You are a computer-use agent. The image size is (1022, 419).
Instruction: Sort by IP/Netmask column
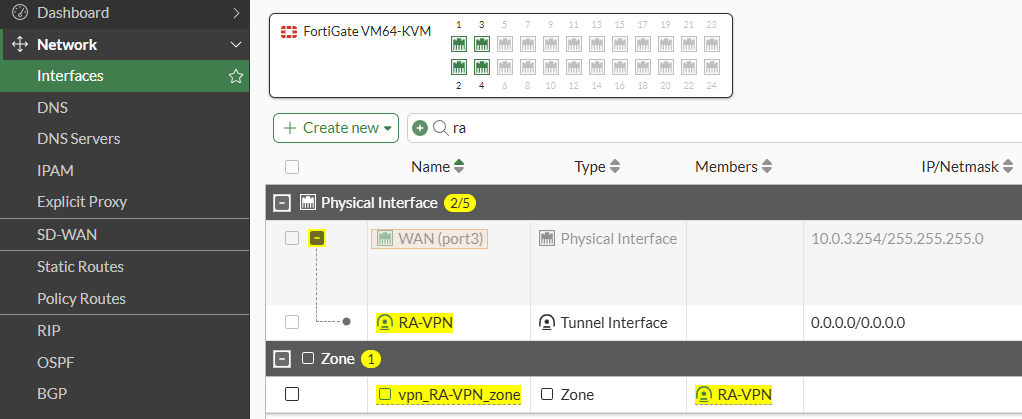tap(967, 167)
